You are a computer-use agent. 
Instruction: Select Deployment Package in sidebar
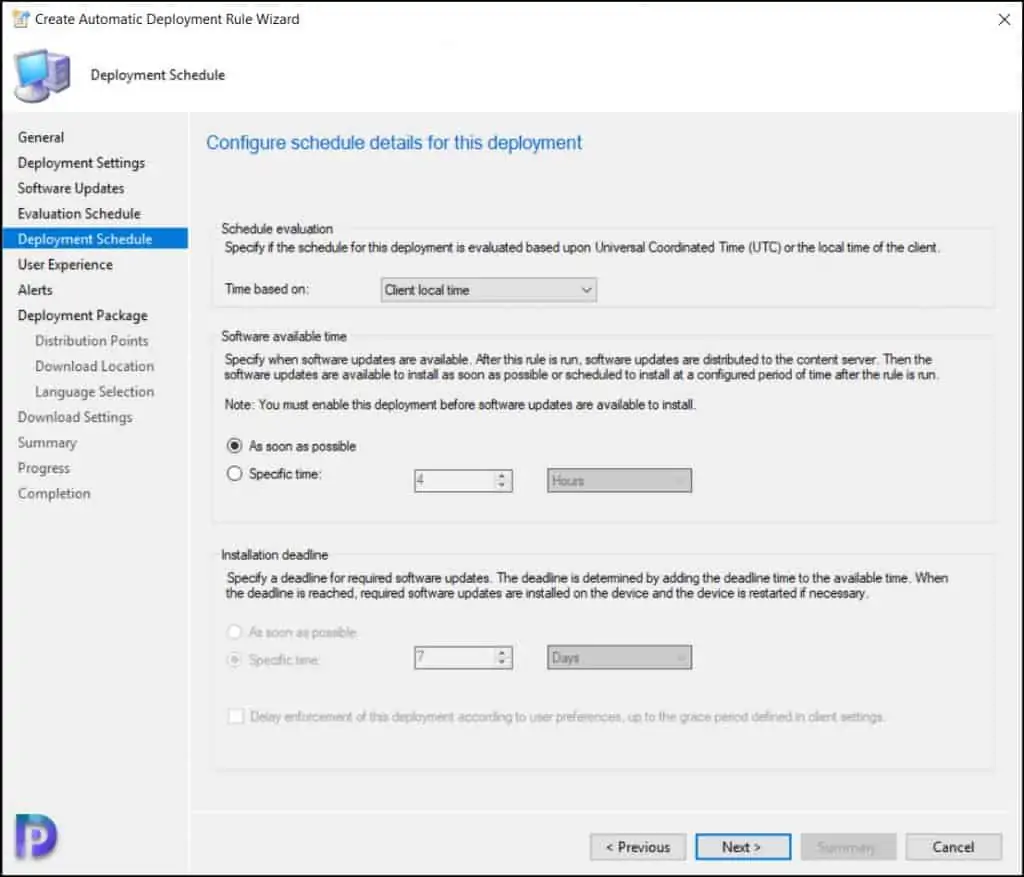(82, 315)
